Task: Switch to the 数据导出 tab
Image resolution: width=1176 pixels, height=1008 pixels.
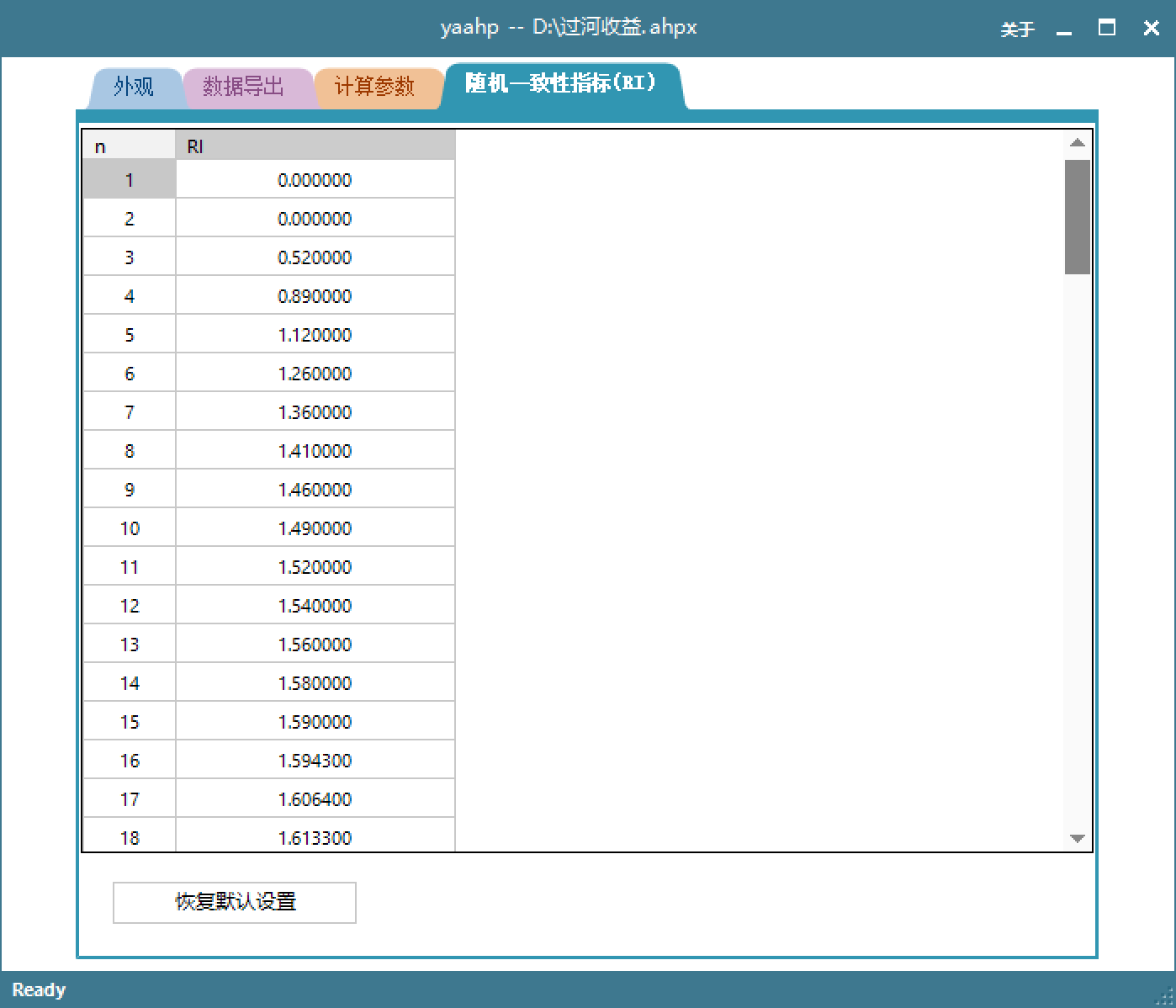Action: [x=244, y=87]
